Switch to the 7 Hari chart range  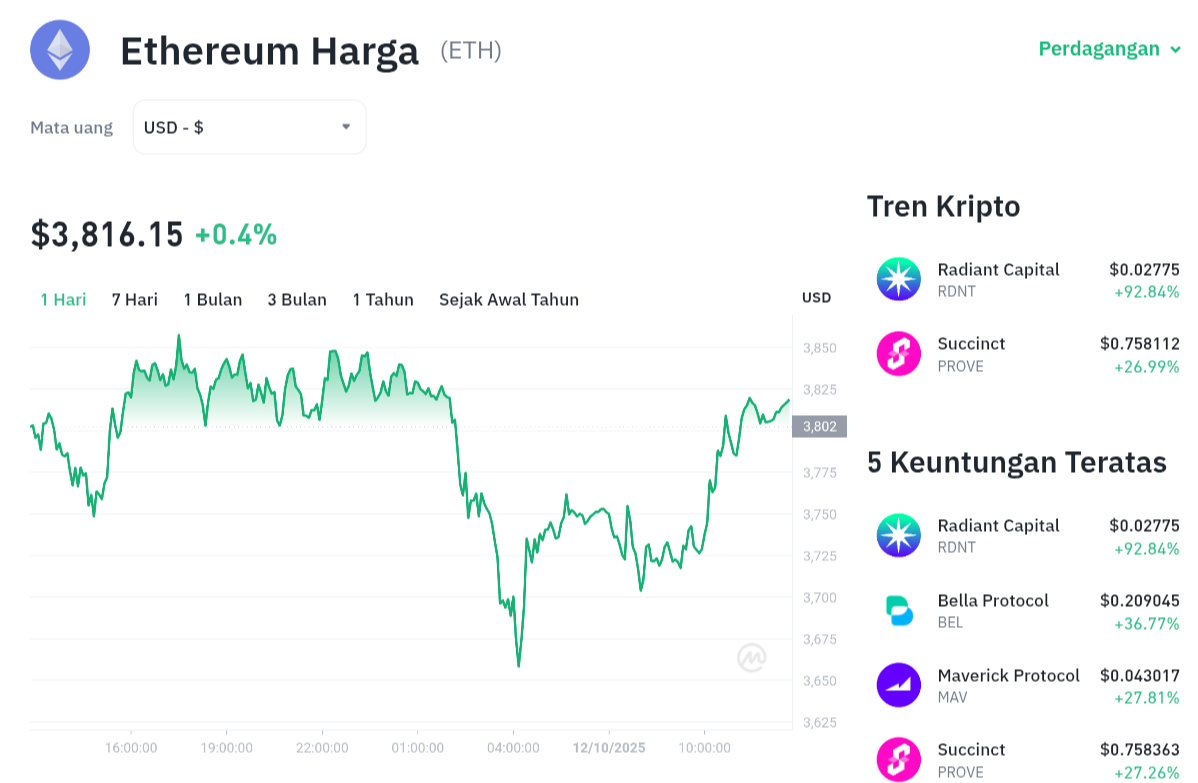click(x=134, y=299)
